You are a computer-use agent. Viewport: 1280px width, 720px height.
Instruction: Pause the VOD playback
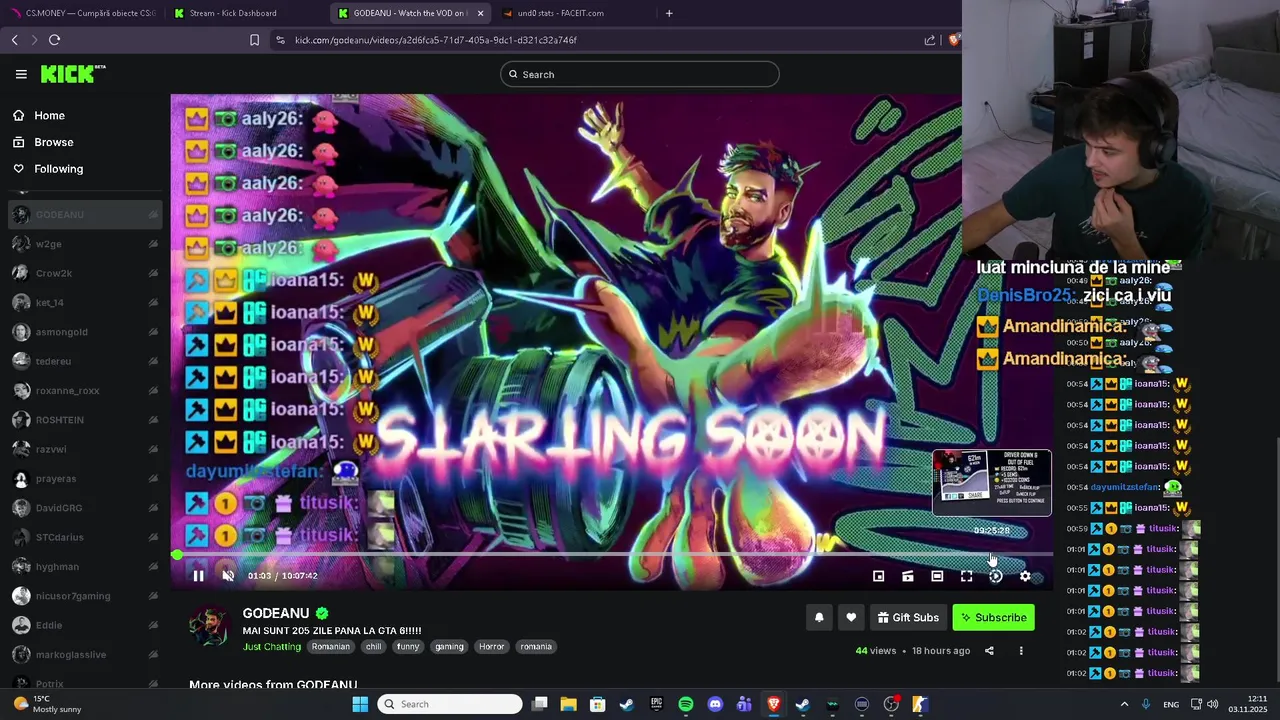click(x=198, y=576)
